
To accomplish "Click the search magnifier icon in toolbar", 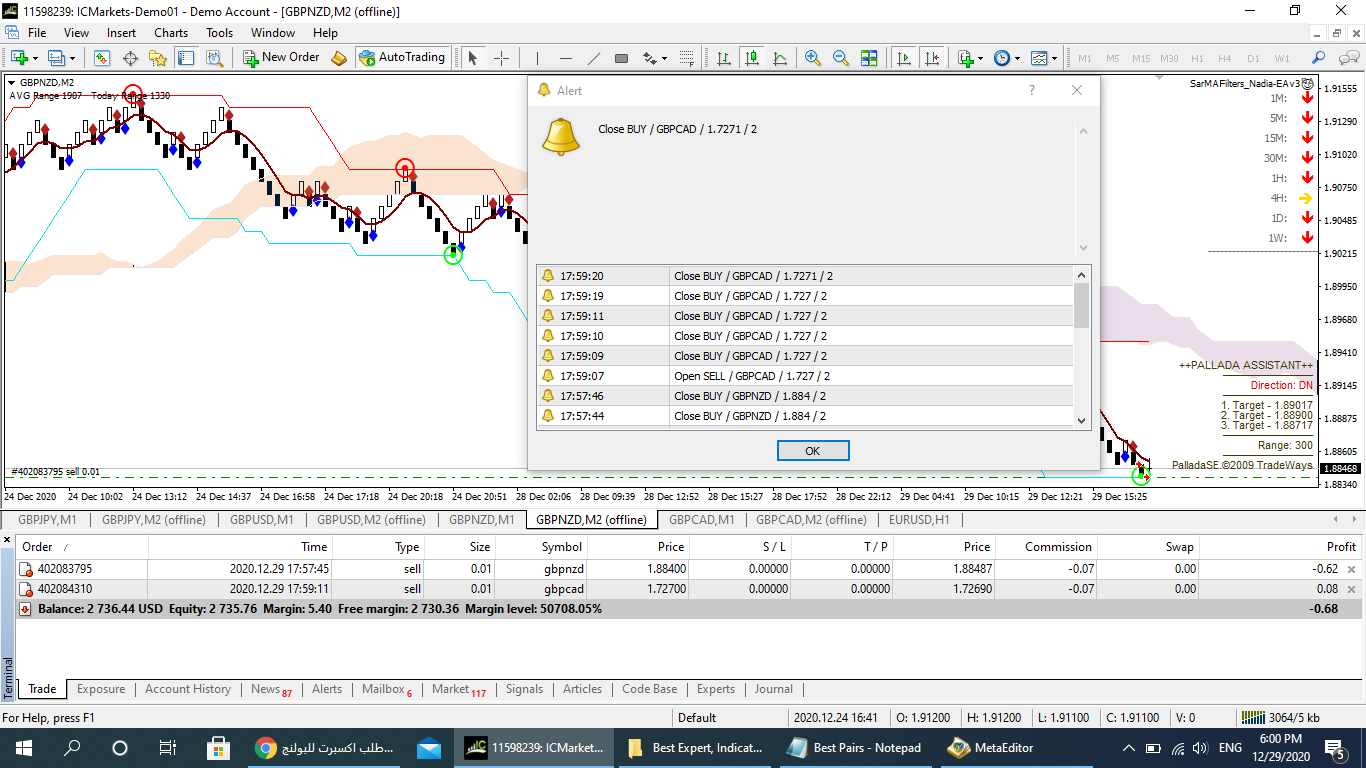I will pos(1318,58).
